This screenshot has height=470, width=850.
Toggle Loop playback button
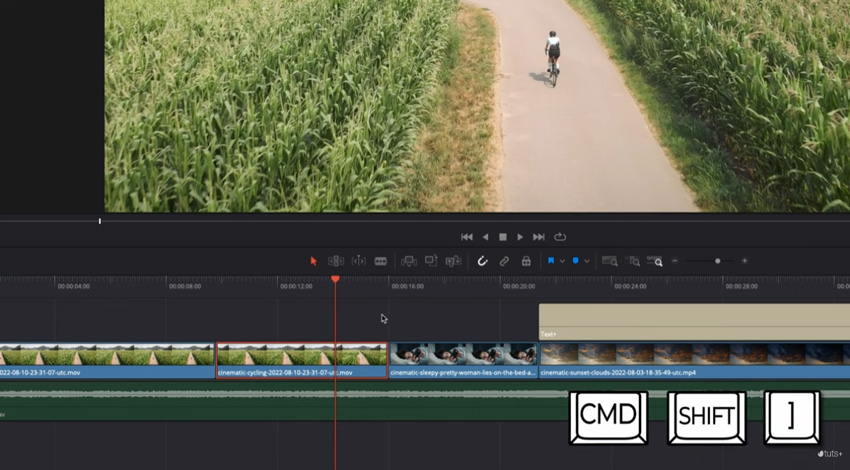[x=560, y=237]
